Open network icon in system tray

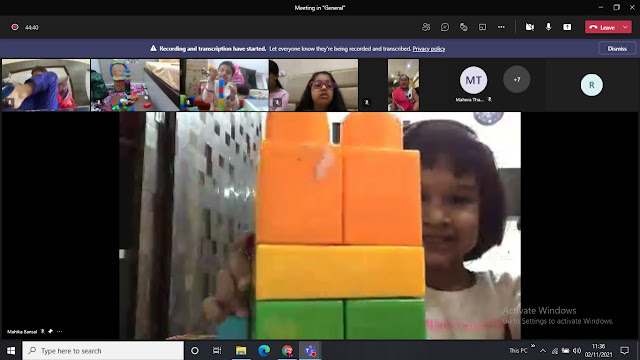pos(555,351)
